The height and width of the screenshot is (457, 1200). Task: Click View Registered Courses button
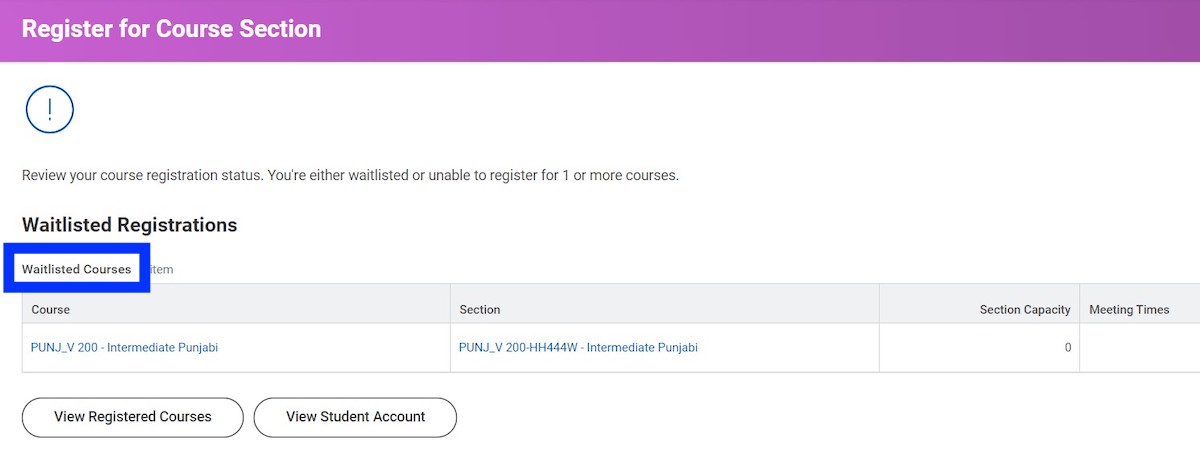click(x=133, y=417)
